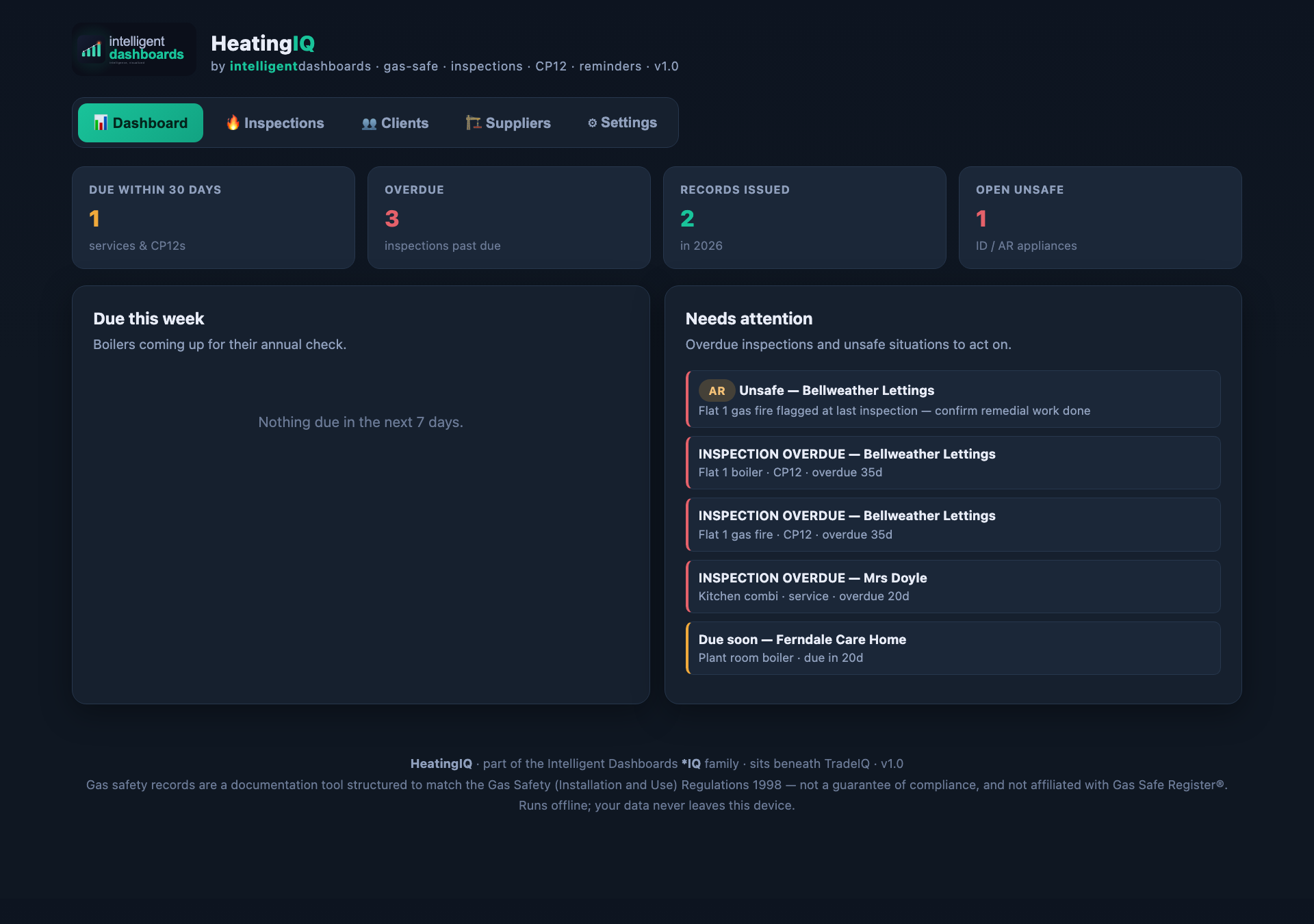Select the Due Within 30 Days card

[214, 218]
